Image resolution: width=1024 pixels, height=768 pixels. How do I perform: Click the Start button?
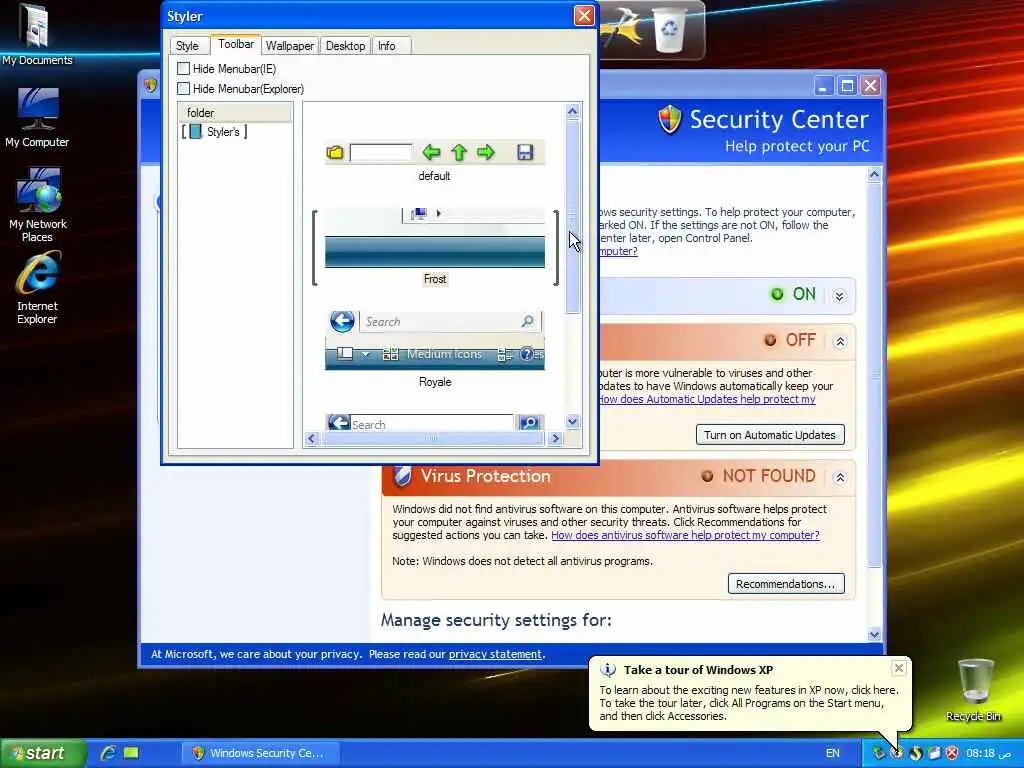click(x=43, y=753)
